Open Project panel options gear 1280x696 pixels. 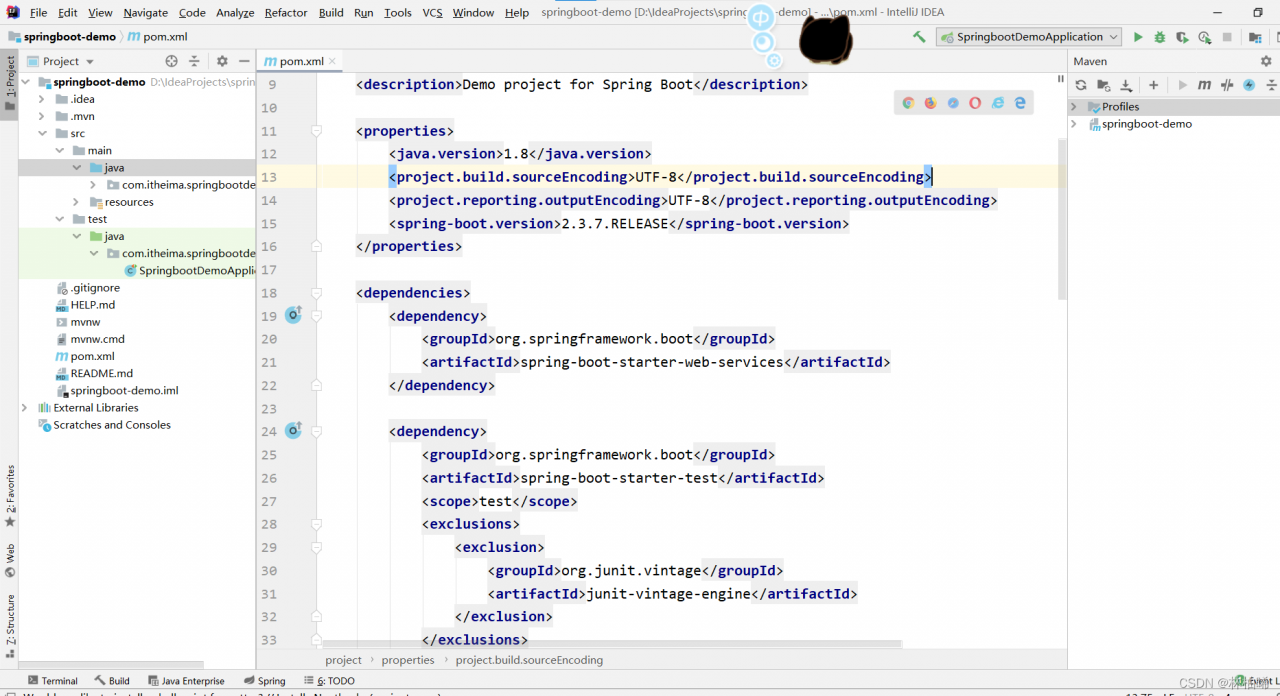pyautogui.click(x=222, y=61)
